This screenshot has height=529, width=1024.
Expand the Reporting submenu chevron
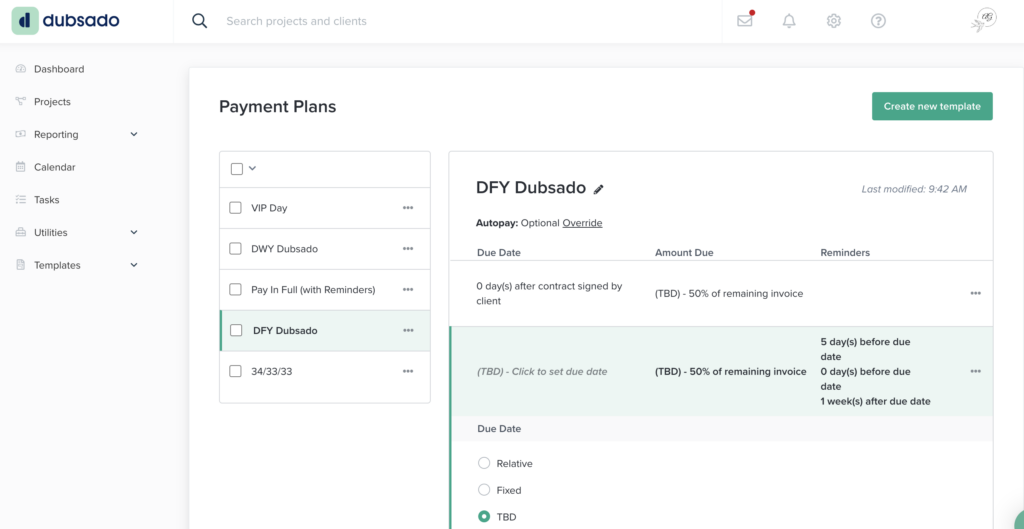point(134,134)
